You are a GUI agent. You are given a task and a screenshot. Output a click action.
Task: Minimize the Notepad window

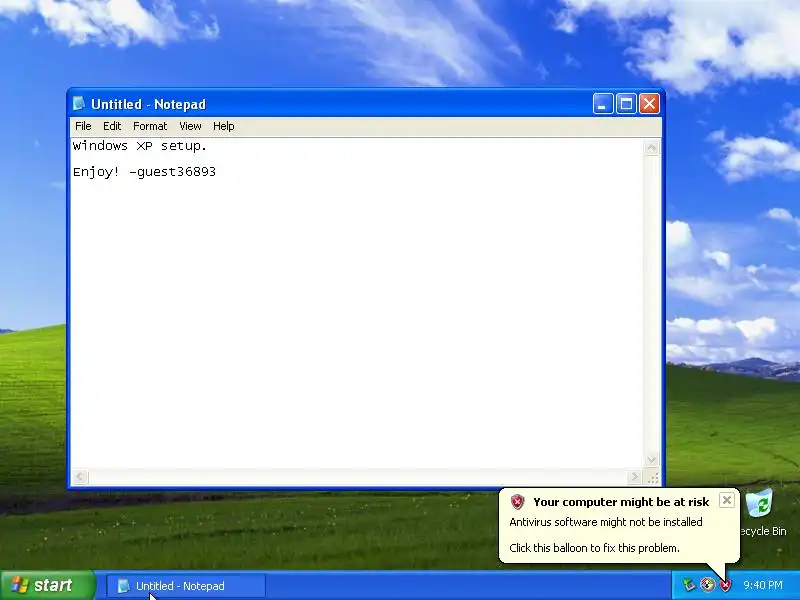603,104
